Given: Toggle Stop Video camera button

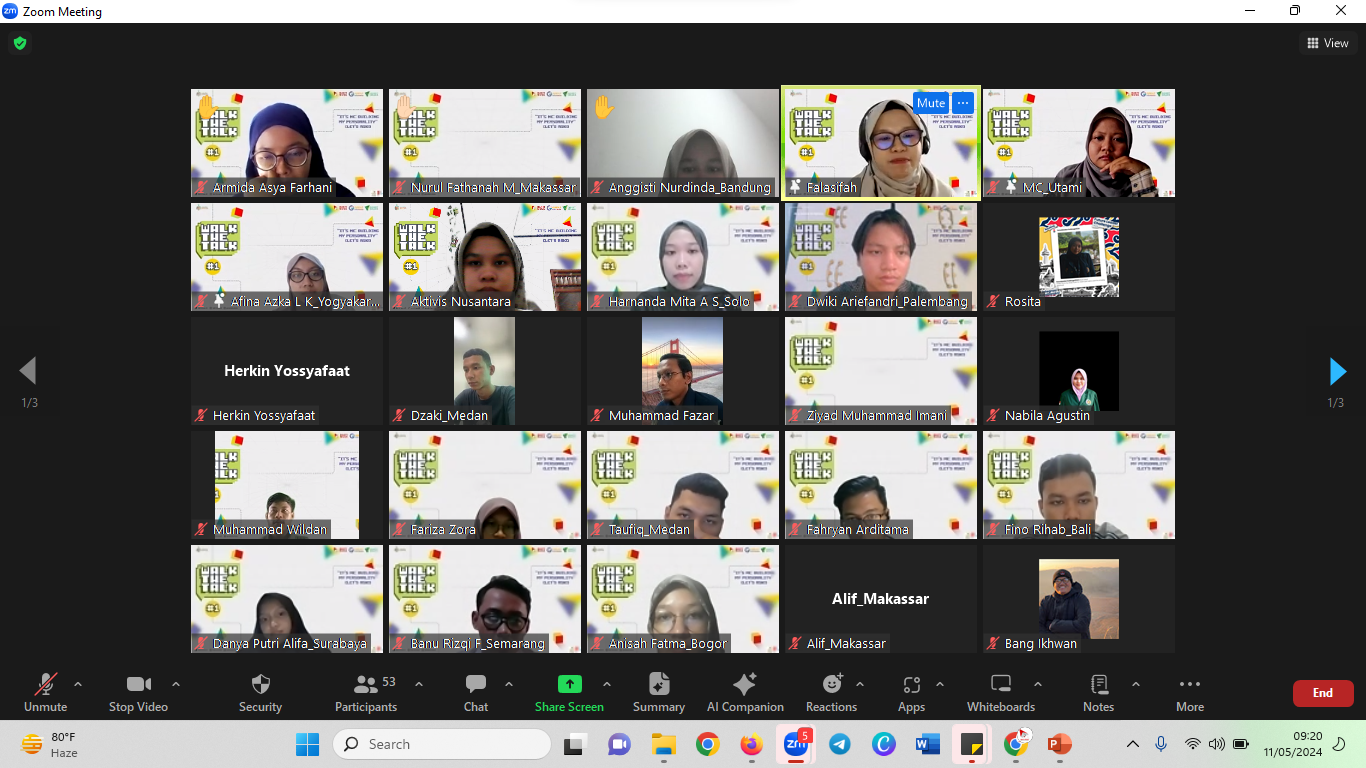Looking at the screenshot, I should (x=138, y=685).
